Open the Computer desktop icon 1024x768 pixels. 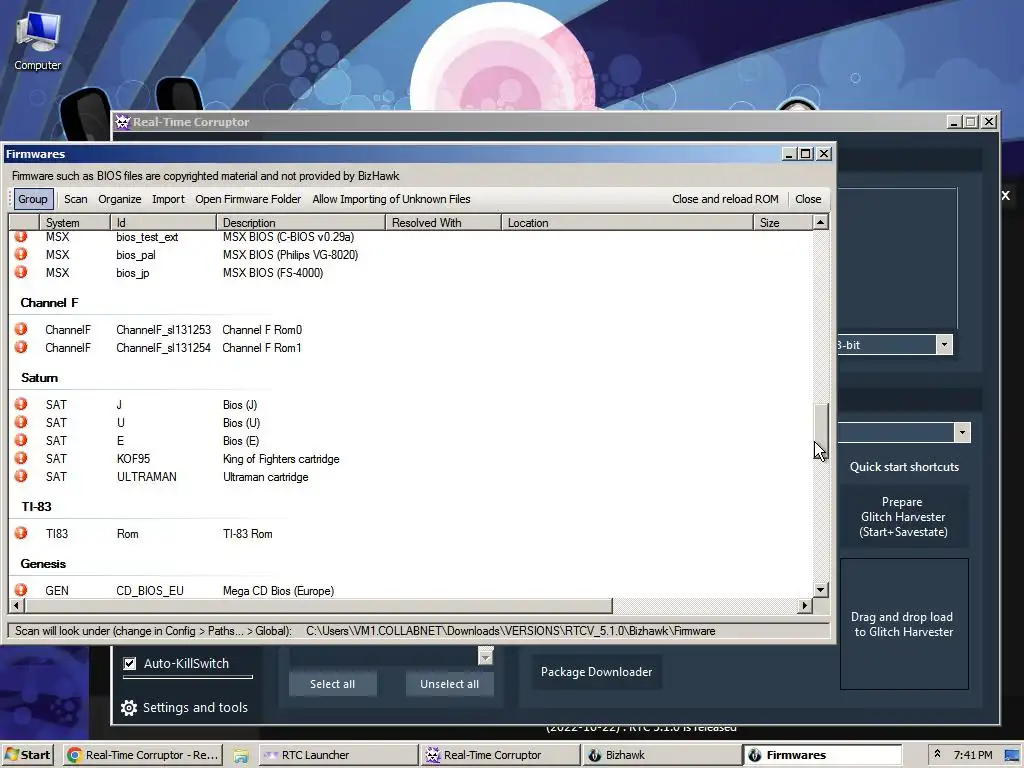click(x=38, y=41)
